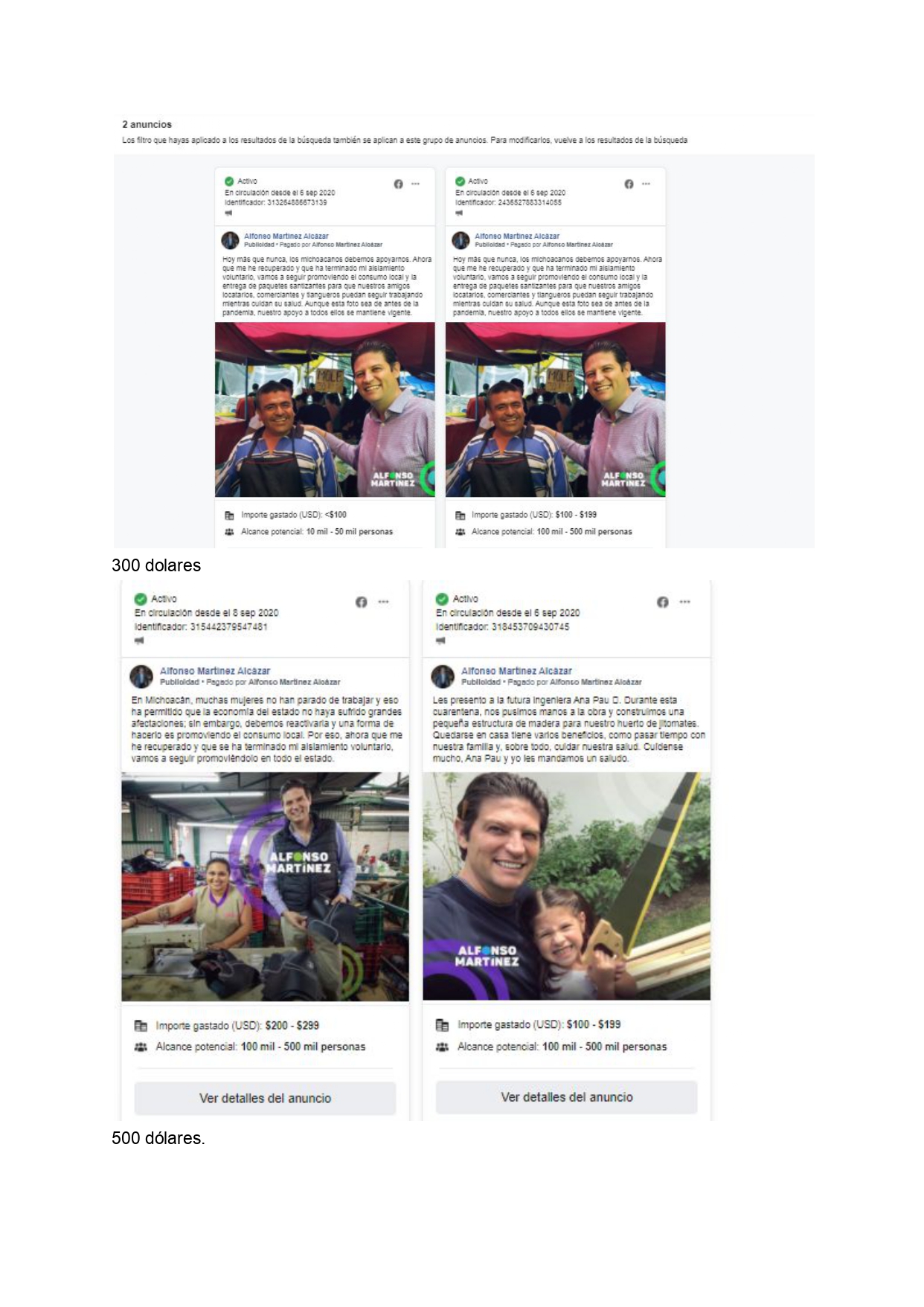Click Ver detalles del anuncio under the Ana Pau ad
924x1307 pixels.
567,1097
